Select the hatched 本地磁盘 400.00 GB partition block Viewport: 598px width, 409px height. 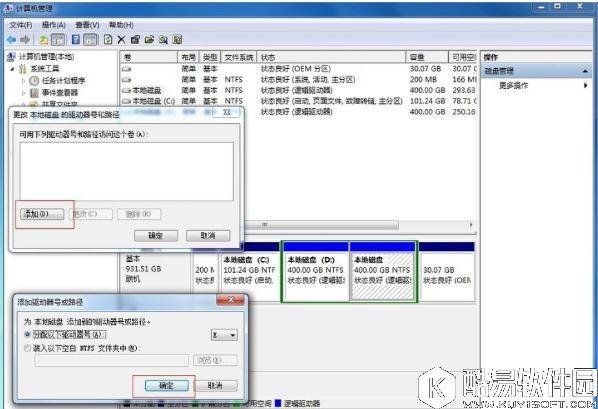coord(383,272)
